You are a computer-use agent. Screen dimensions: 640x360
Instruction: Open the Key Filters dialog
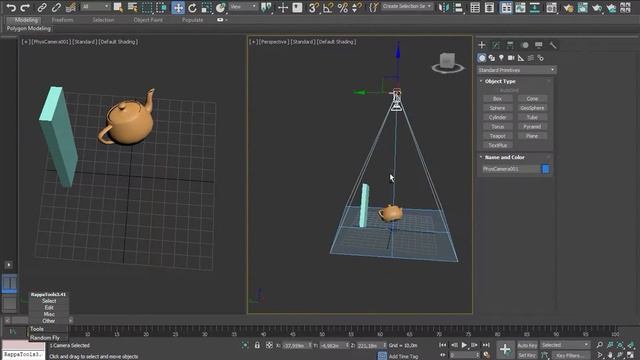pyautogui.click(x=570, y=356)
